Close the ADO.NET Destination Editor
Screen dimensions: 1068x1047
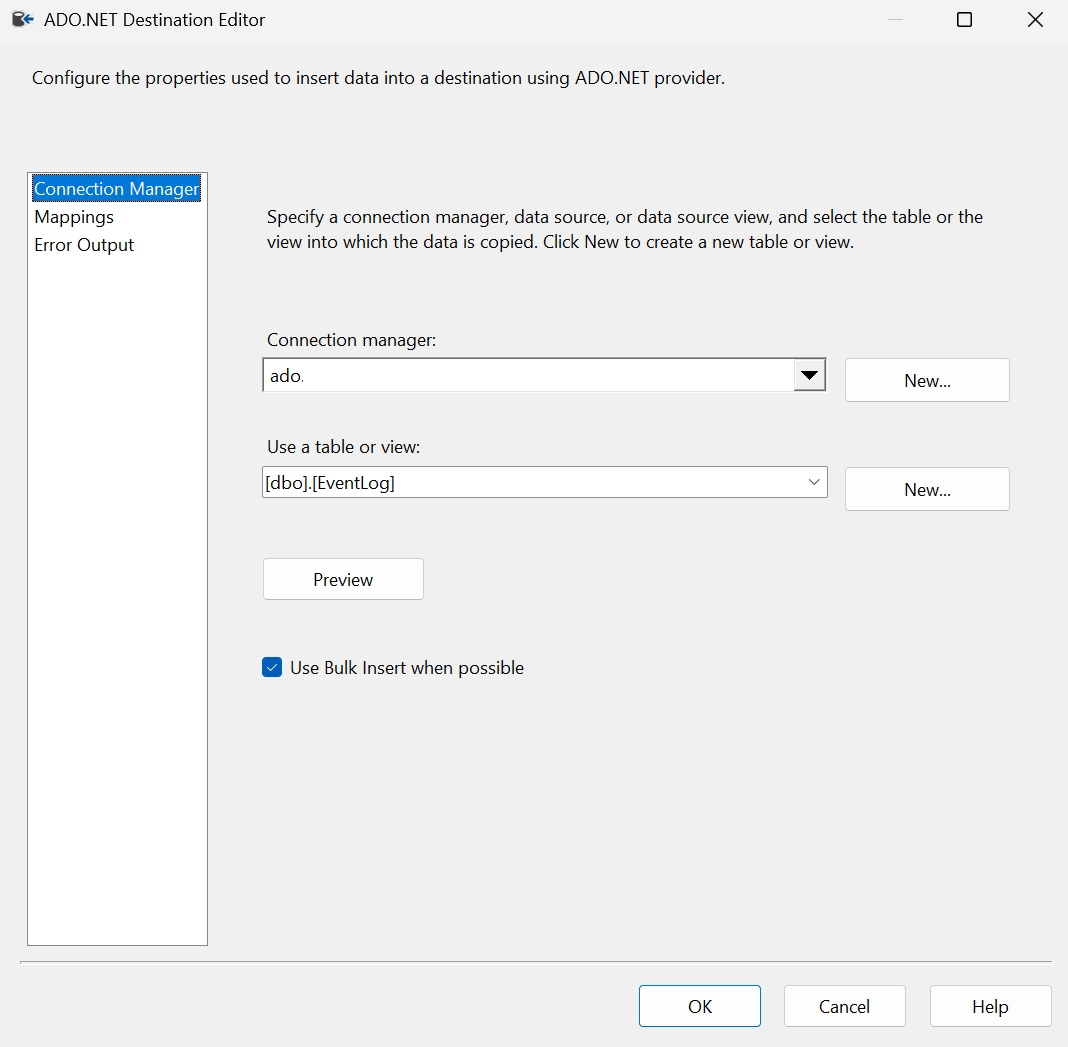pos(1035,19)
